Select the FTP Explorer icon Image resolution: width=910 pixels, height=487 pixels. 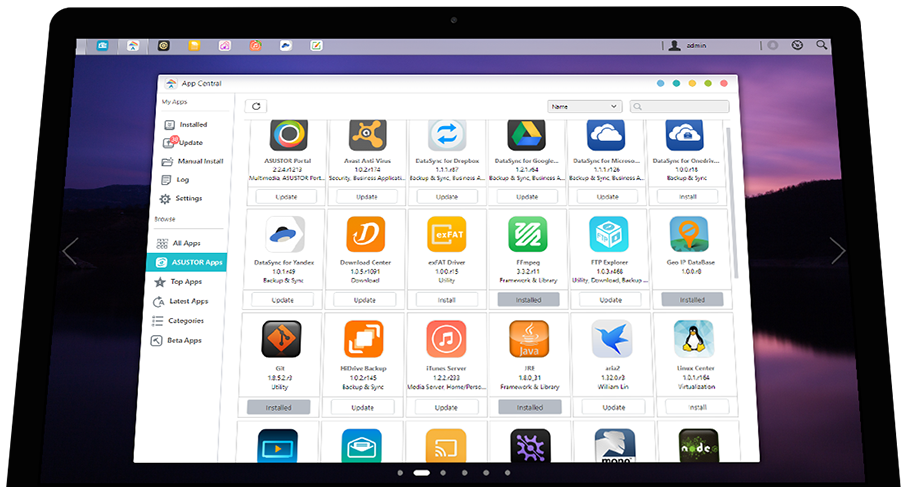pos(609,235)
